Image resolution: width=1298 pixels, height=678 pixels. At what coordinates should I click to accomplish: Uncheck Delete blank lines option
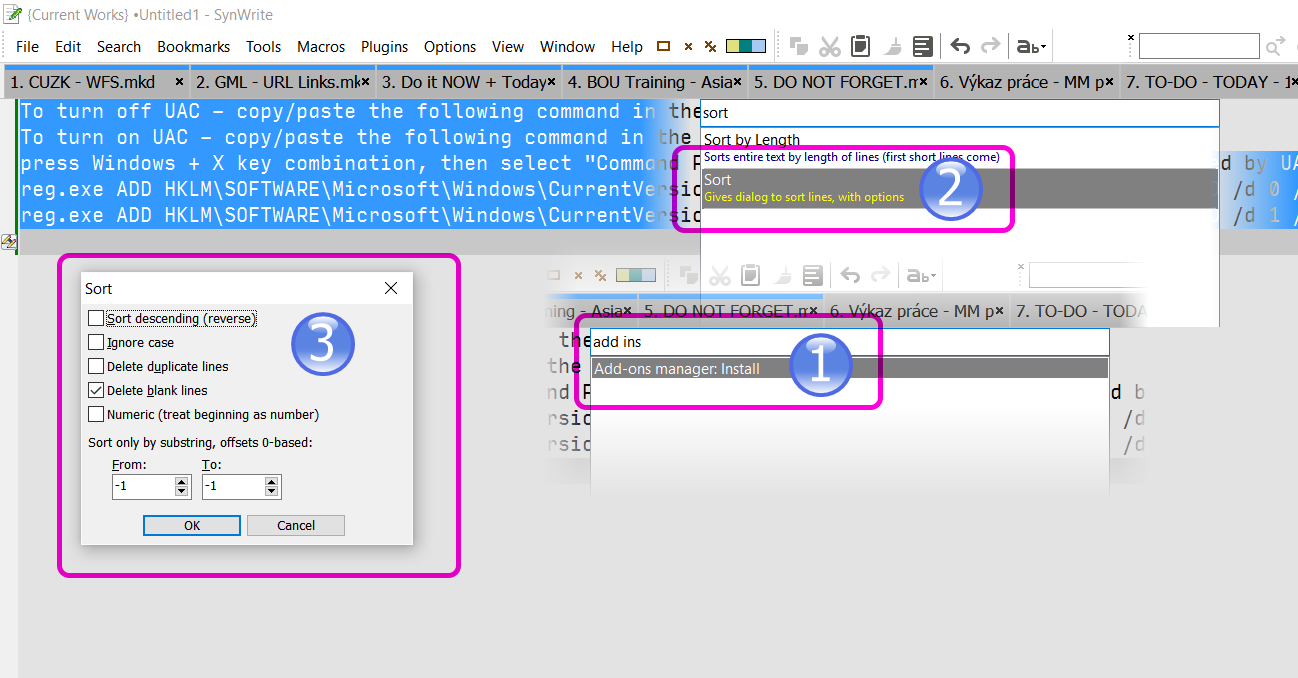(96, 390)
